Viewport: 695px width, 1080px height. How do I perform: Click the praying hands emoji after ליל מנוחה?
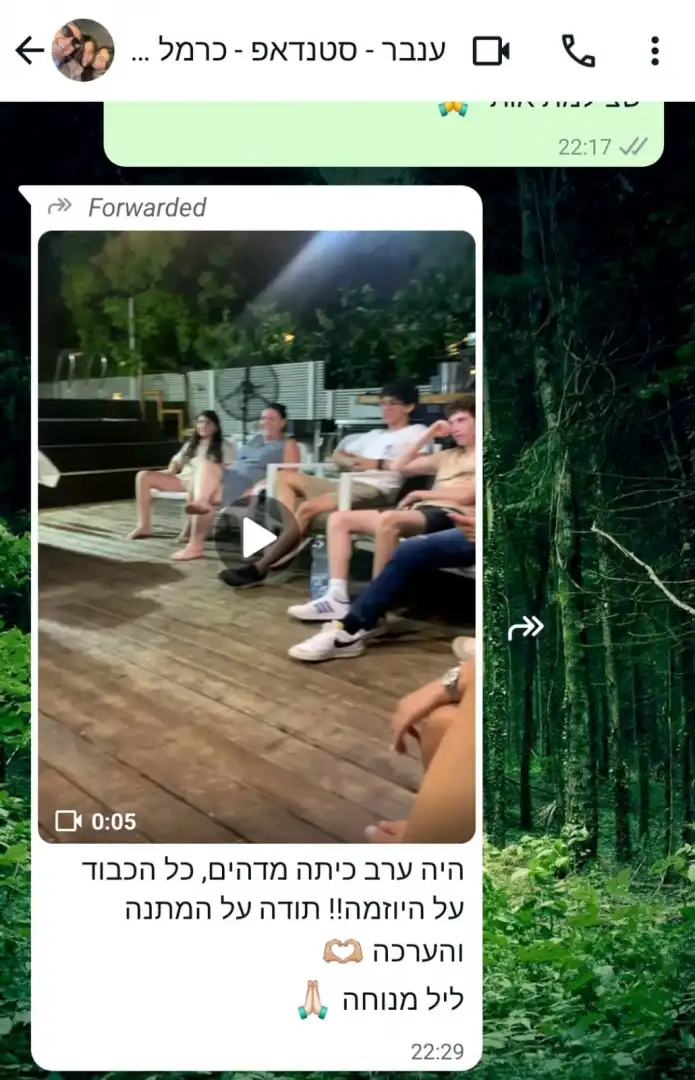tap(313, 999)
